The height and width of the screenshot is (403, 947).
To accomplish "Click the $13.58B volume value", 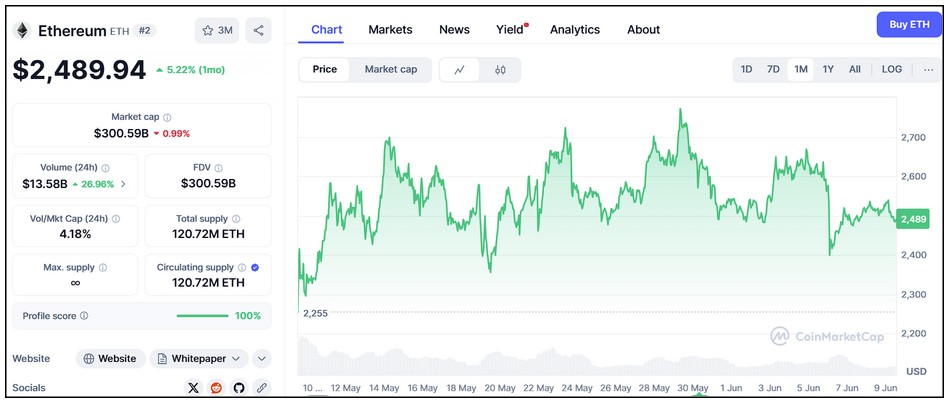I will (x=45, y=184).
